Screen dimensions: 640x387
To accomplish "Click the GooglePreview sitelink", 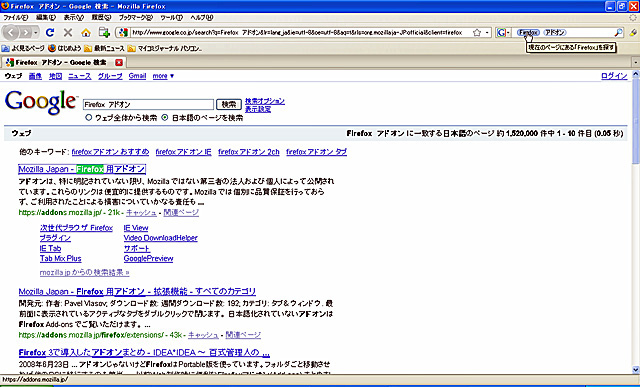I will (148, 258).
